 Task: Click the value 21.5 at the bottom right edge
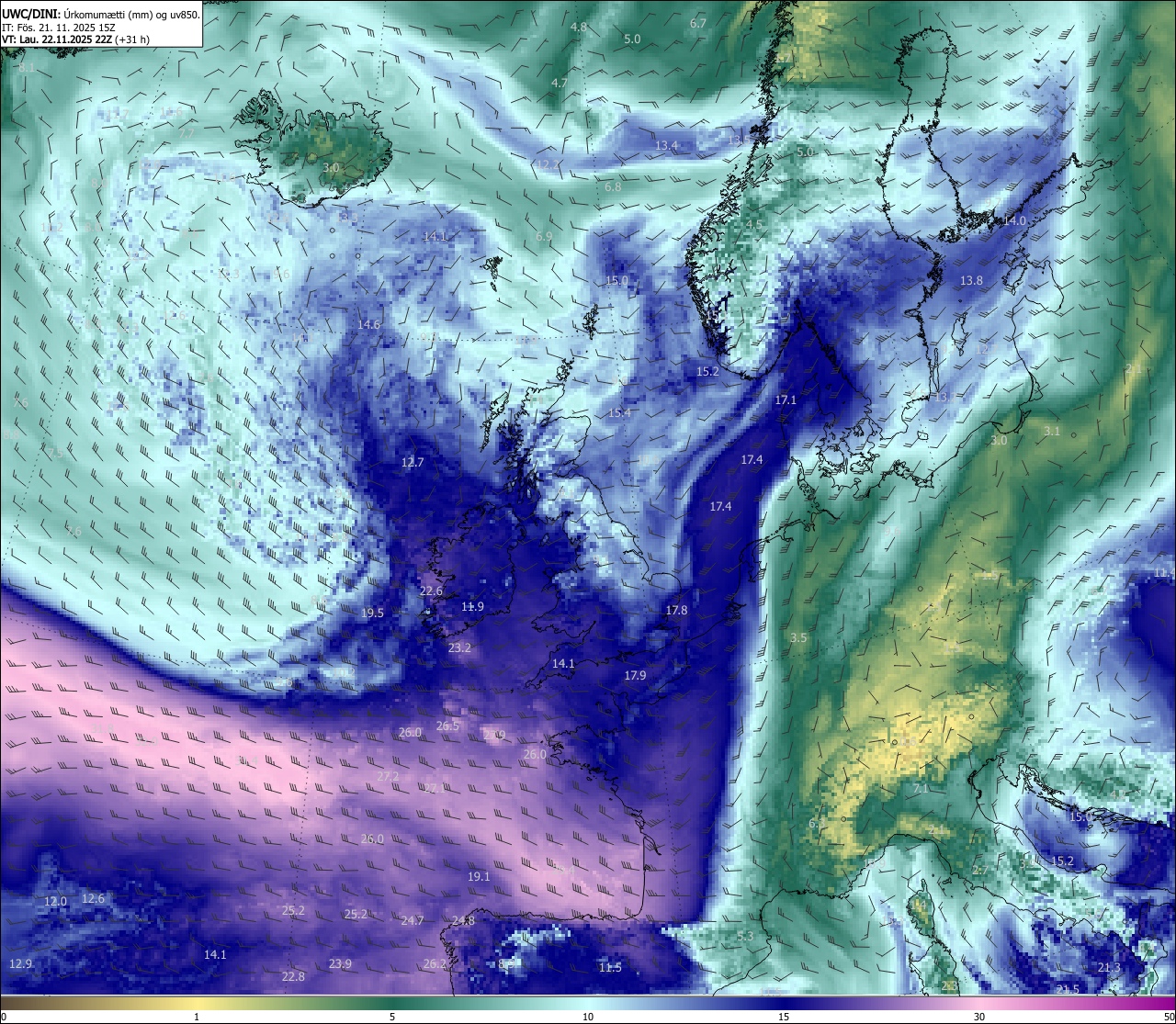[x=1068, y=989]
